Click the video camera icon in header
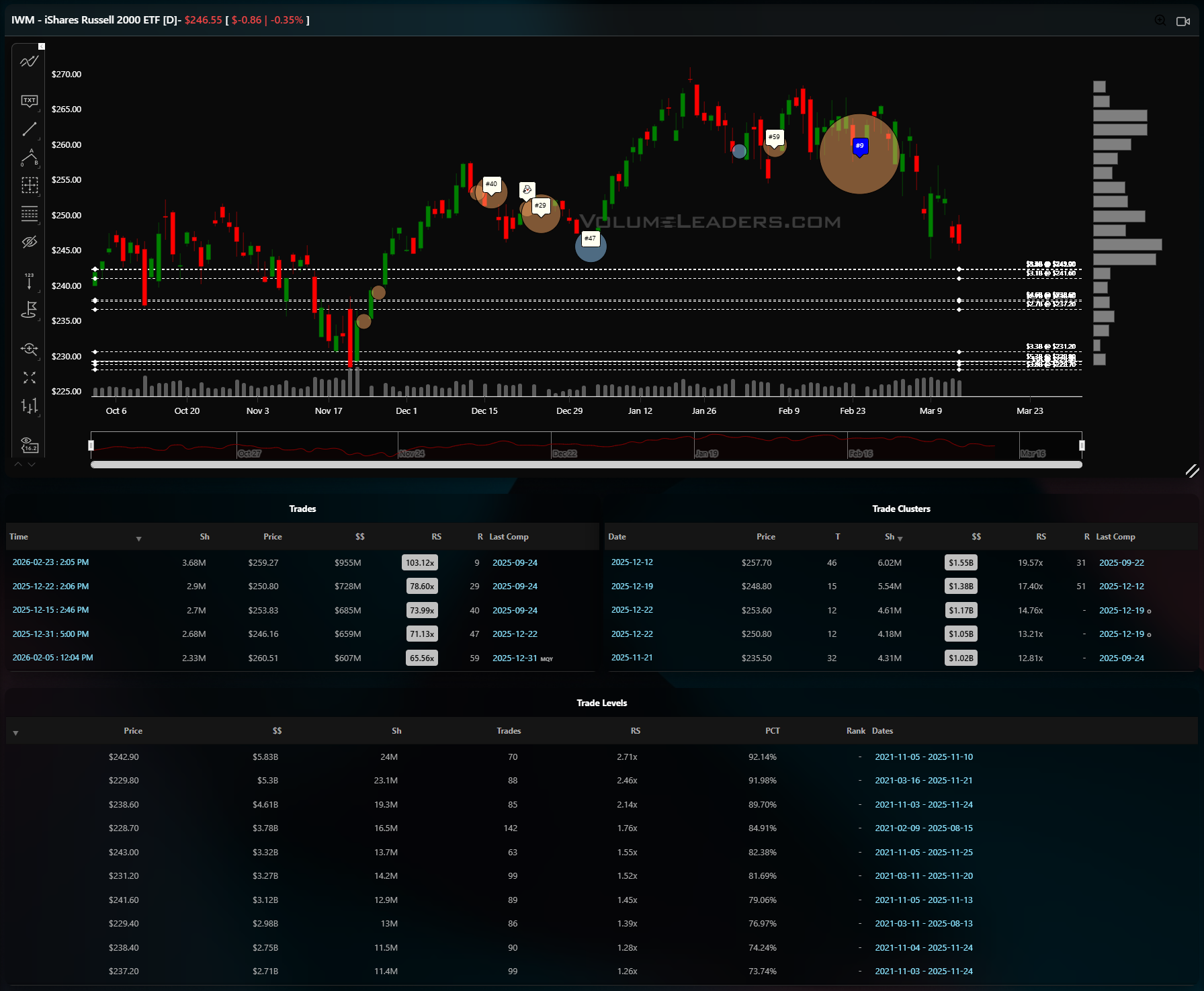The image size is (1204, 991). tap(1183, 21)
